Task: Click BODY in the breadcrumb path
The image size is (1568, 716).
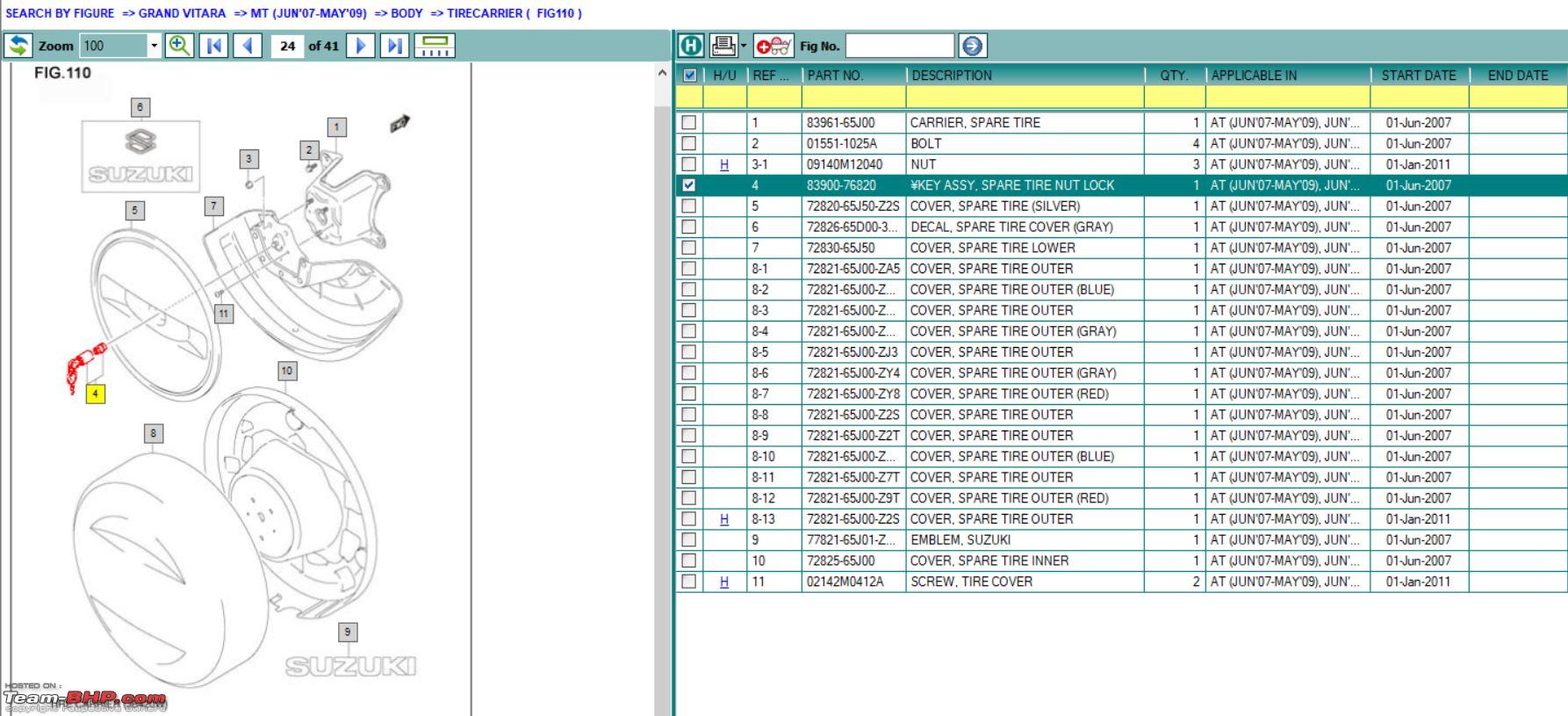Action: tap(406, 13)
